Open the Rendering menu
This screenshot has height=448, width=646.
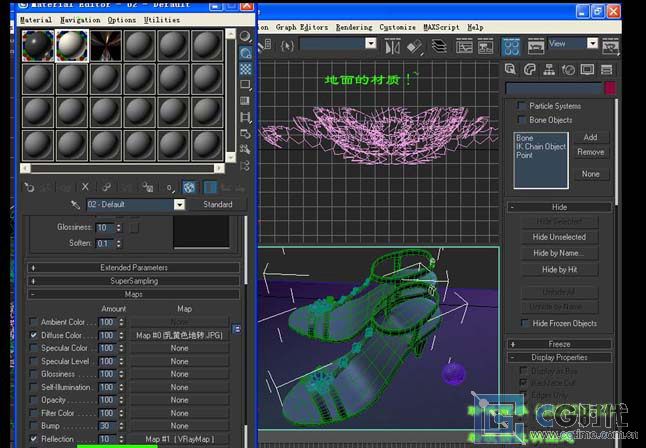(x=354, y=28)
